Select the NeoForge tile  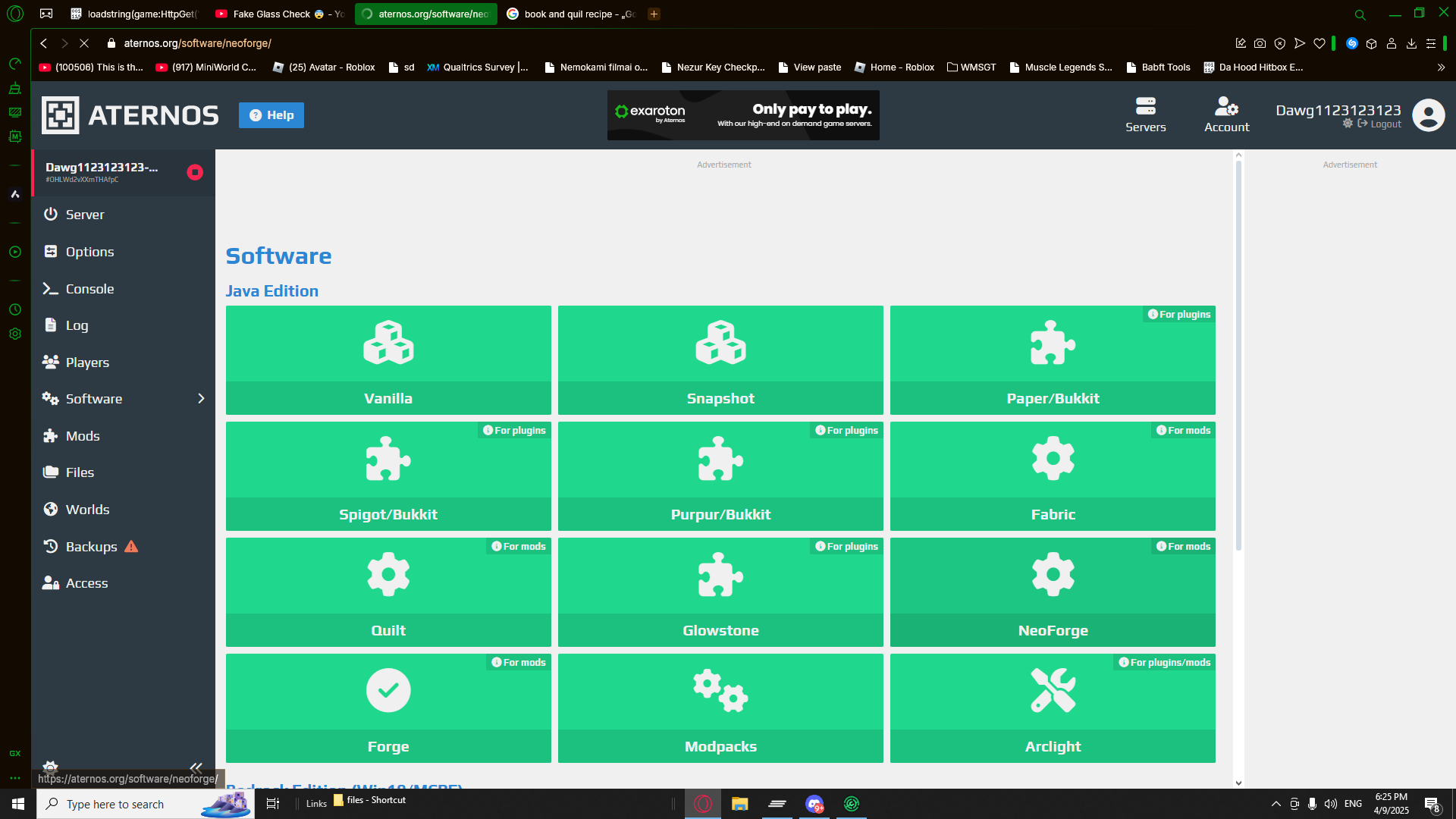[1053, 592]
